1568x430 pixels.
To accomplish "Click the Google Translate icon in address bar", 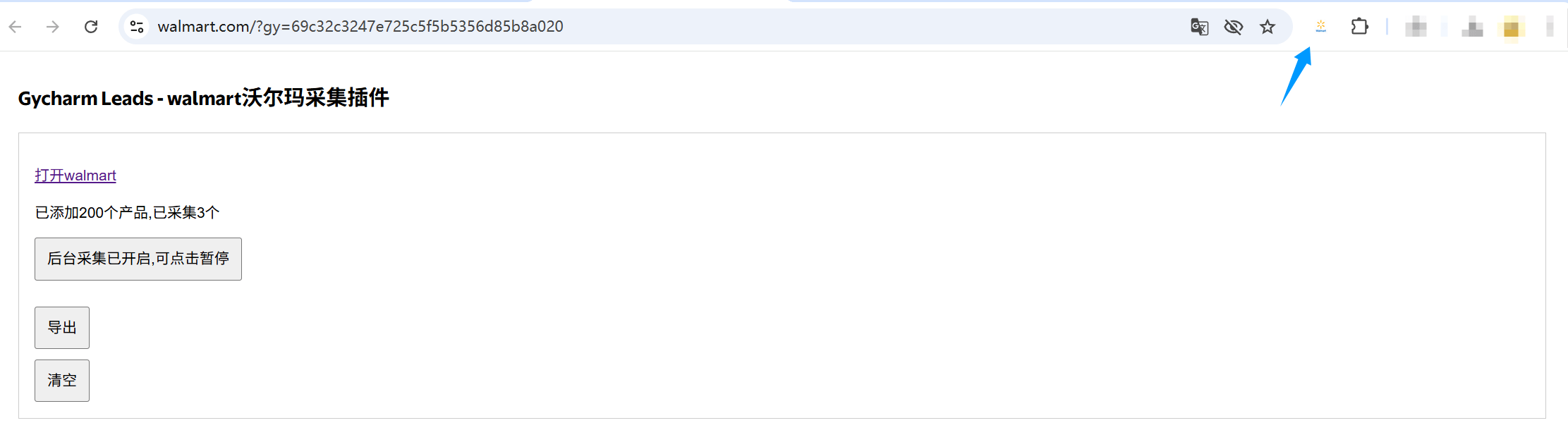I will pyautogui.click(x=1199, y=27).
